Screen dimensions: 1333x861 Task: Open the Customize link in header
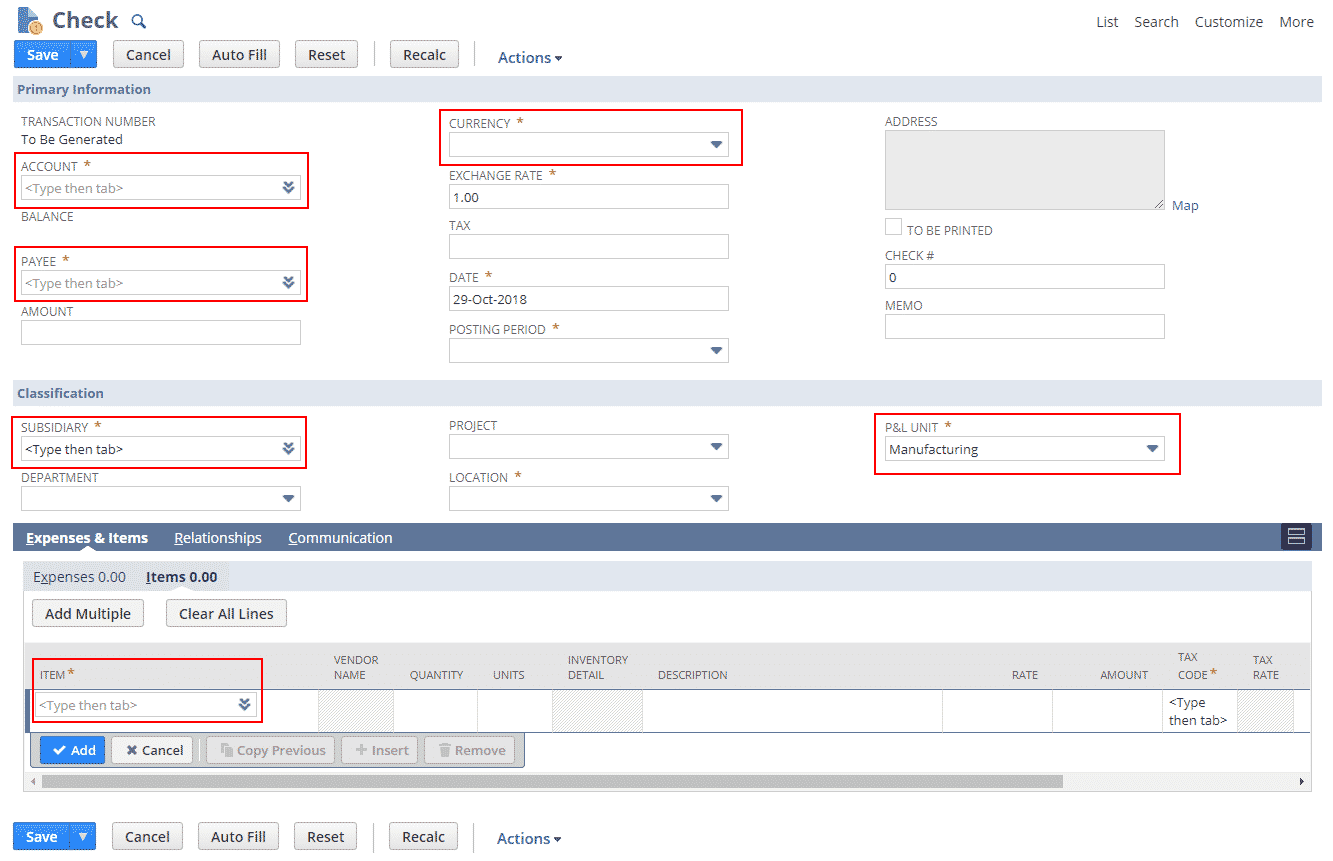coord(1228,22)
